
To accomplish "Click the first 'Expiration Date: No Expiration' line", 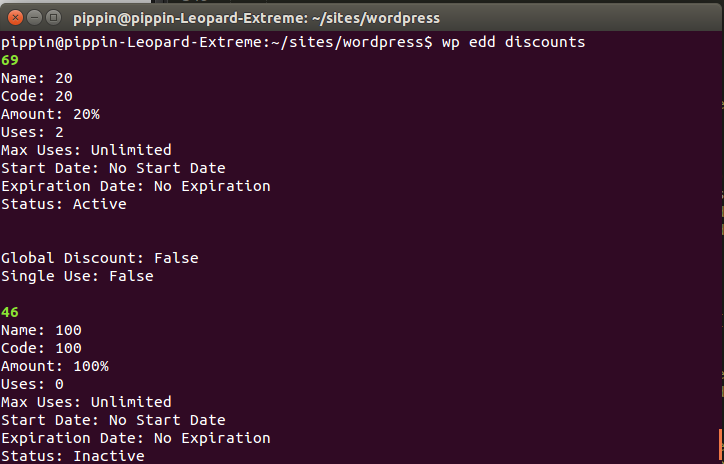I will 136,186.
